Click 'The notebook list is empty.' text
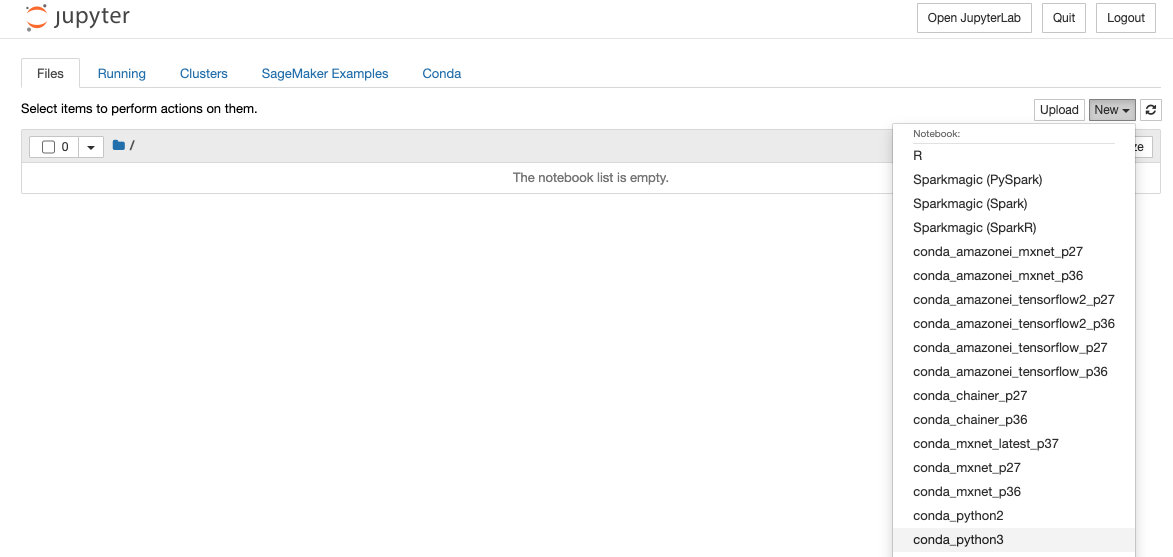1173x557 pixels. point(590,178)
